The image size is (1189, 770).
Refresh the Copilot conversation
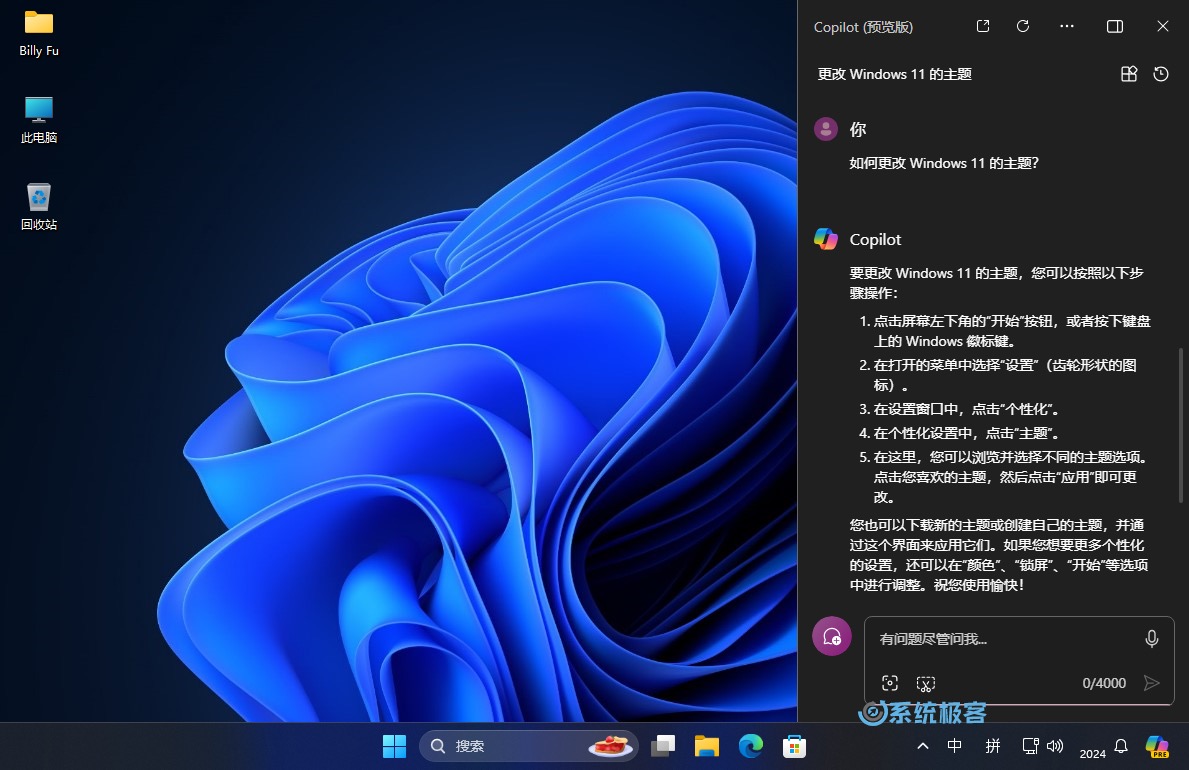(1022, 26)
